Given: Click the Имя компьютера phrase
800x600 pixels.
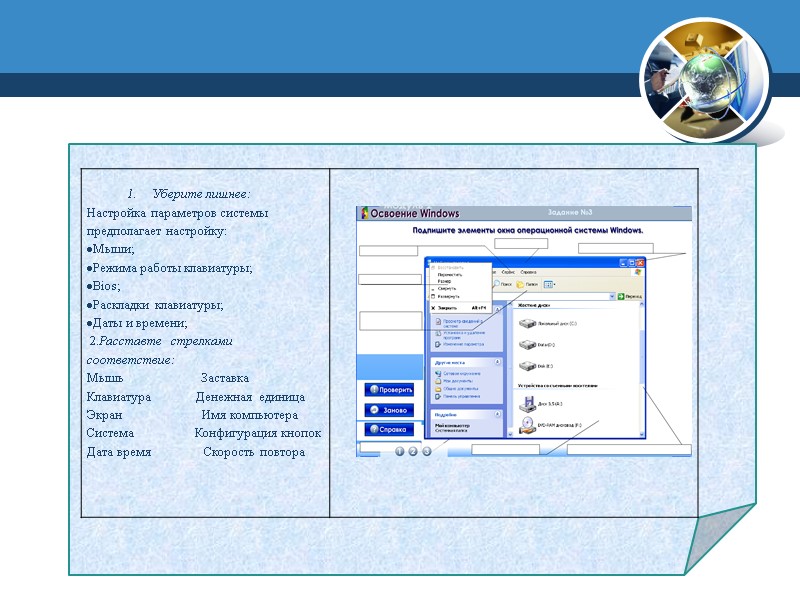Looking at the screenshot, I should tap(249, 415).
